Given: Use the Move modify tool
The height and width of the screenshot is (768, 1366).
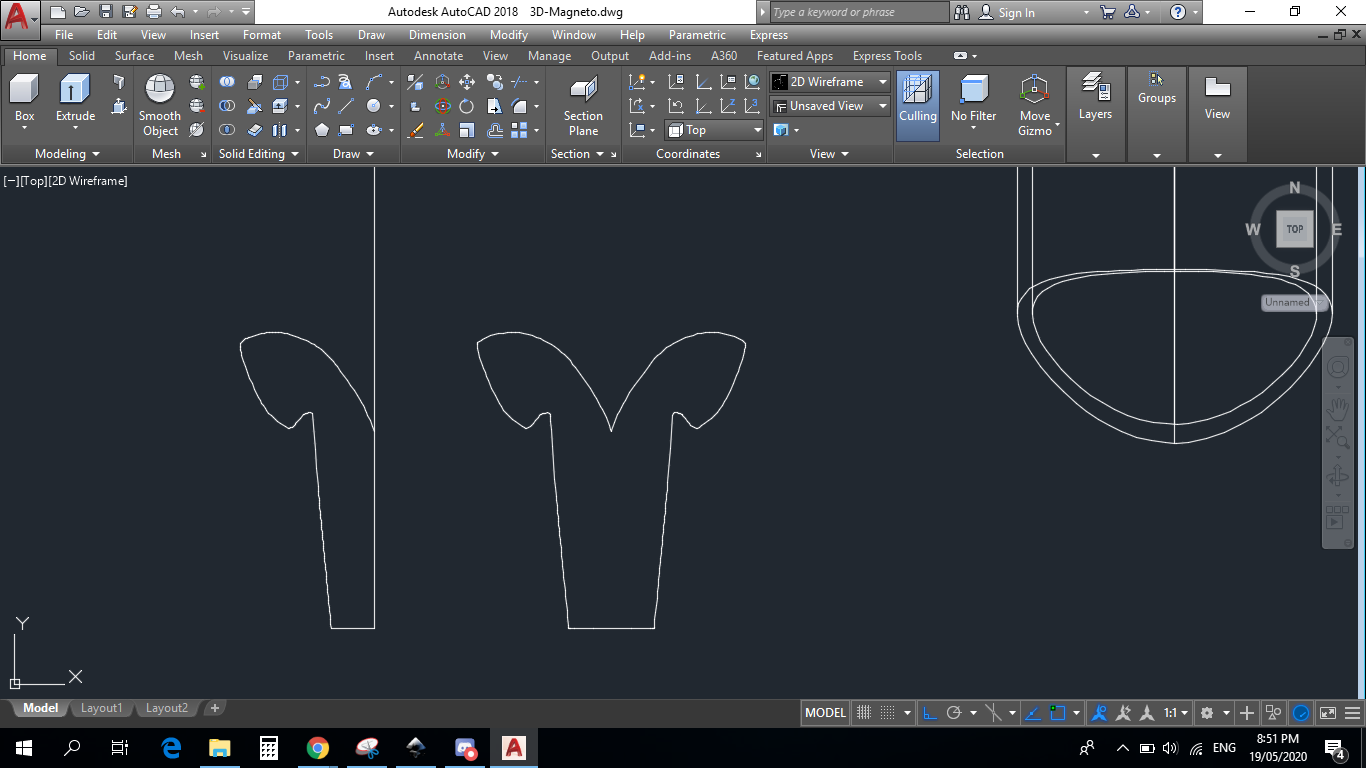Looking at the screenshot, I should [467, 82].
